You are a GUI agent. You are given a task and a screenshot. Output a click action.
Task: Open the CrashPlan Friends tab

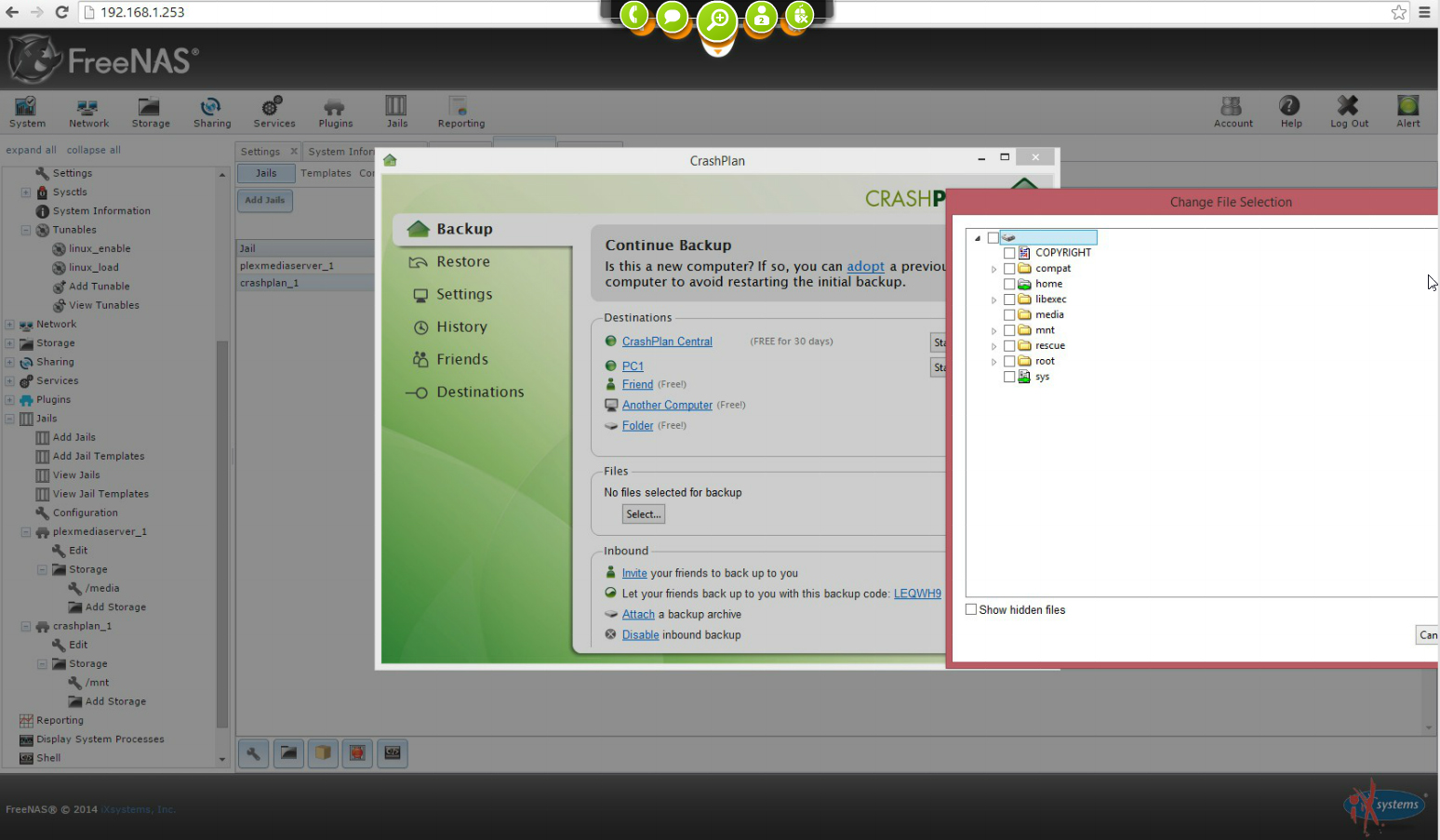coord(461,359)
